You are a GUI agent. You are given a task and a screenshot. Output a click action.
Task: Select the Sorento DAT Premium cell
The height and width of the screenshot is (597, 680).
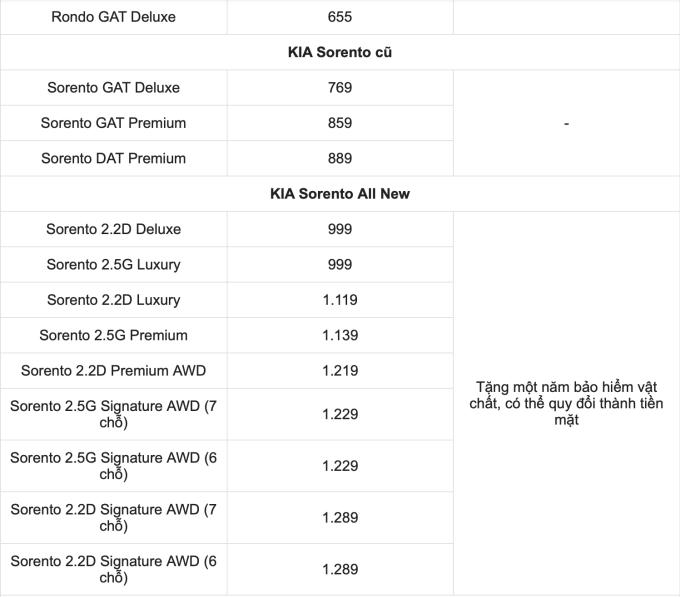(x=113, y=158)
